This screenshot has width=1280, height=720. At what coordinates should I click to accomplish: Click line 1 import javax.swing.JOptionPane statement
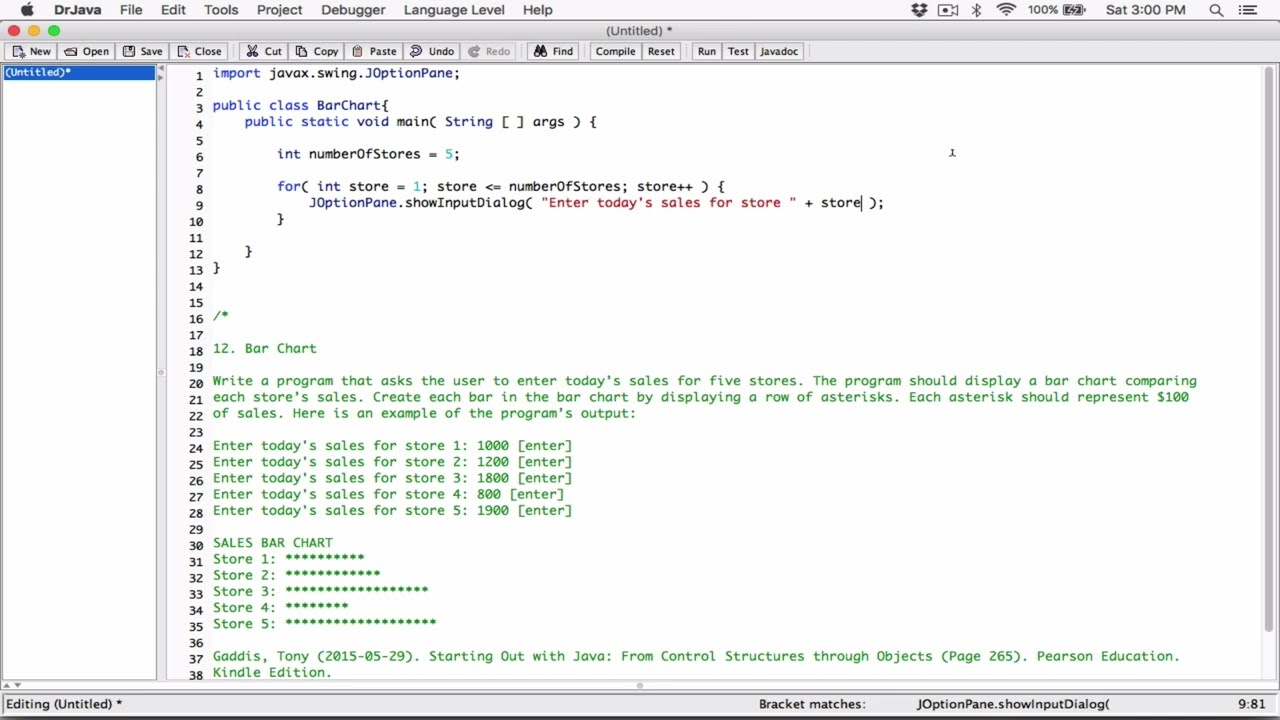[x=336, y=73]
